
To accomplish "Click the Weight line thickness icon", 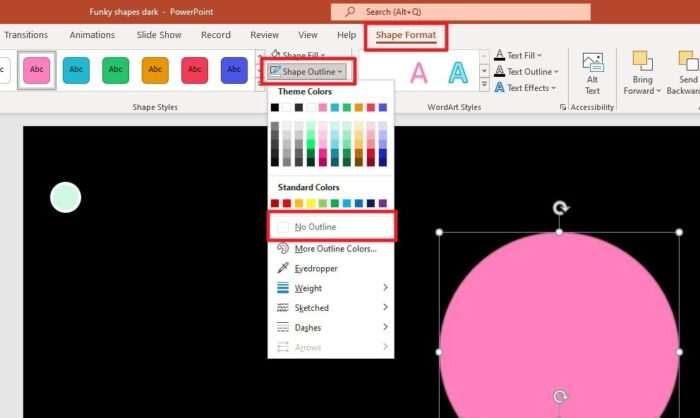I will tap(283, 288).
